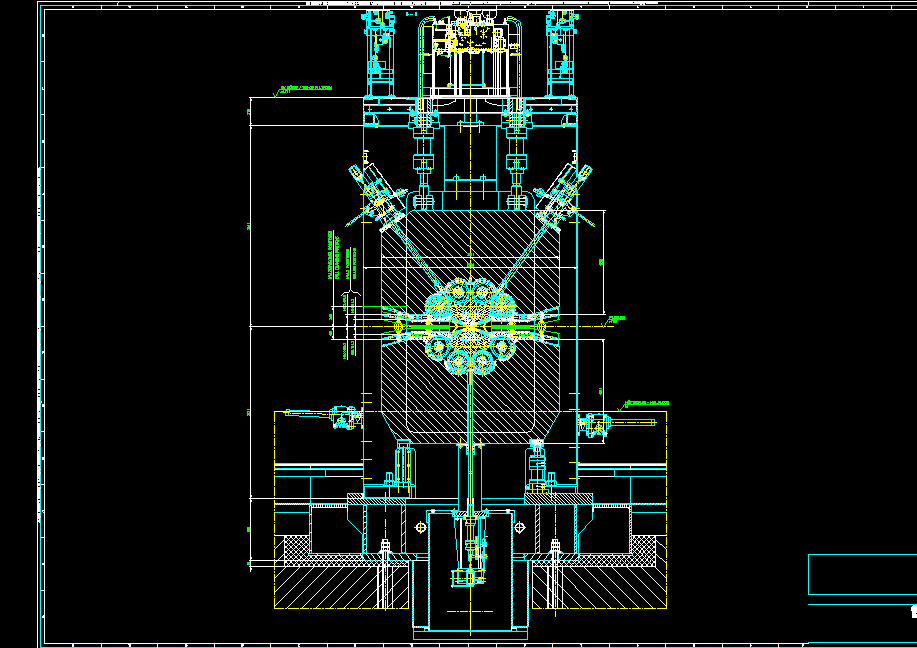
Task: Select the left crosshair circle marker near base
Action: 420,528
